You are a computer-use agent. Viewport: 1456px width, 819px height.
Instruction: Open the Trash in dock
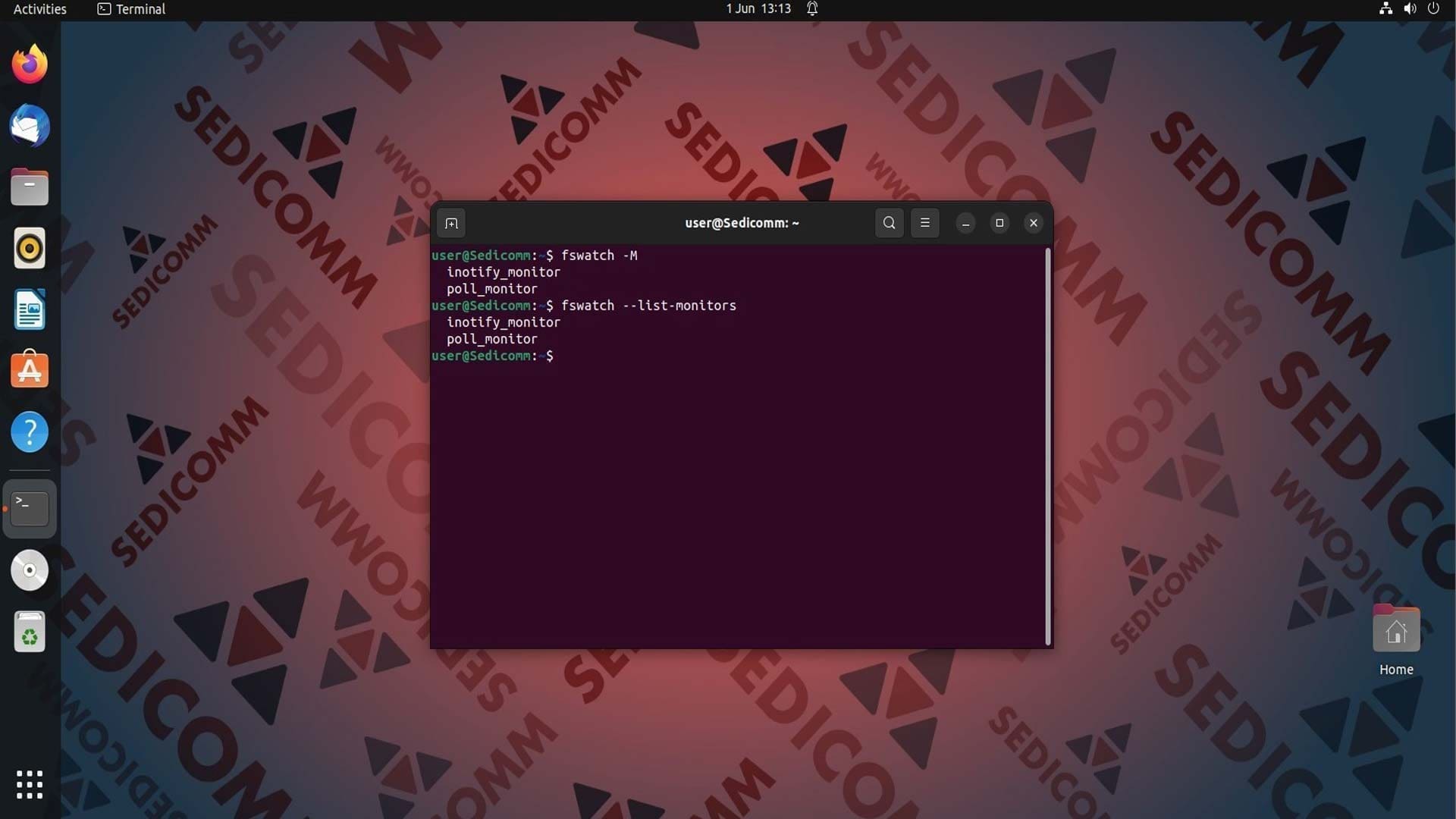point(30,632)
